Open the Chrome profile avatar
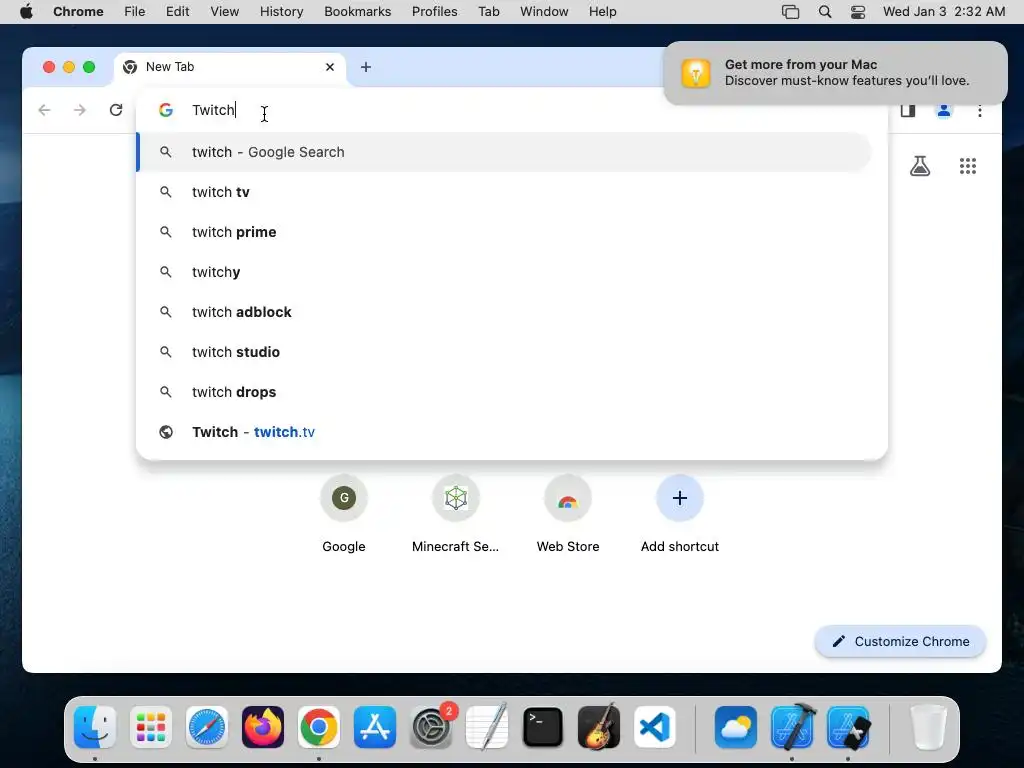This screenshot has width=1024, height=768. pyautogui.click(x=944, y=110)
